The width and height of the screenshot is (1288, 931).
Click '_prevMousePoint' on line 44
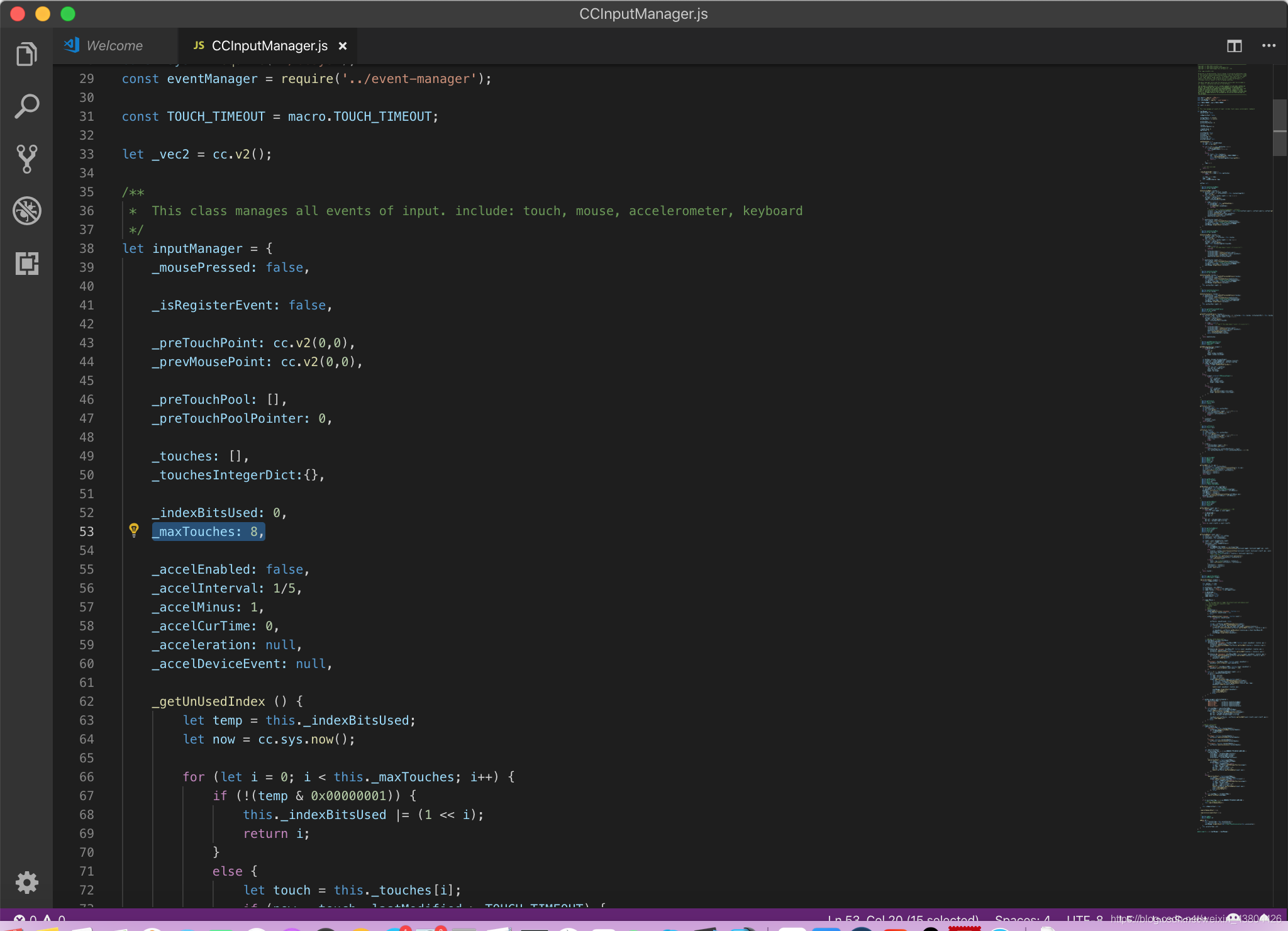pyautogui.click(x=208, y=362)
